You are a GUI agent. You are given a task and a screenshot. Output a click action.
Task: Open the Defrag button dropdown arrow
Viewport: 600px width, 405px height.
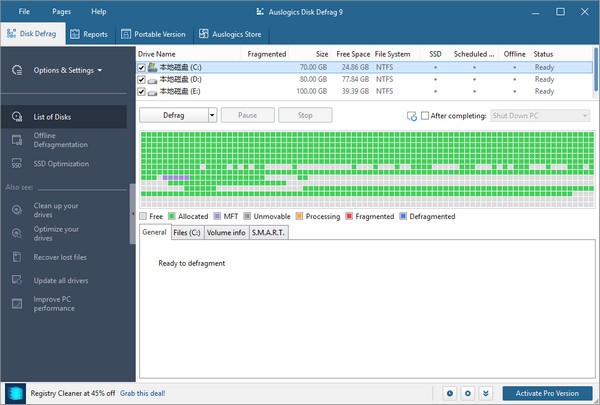pos(212,115)
